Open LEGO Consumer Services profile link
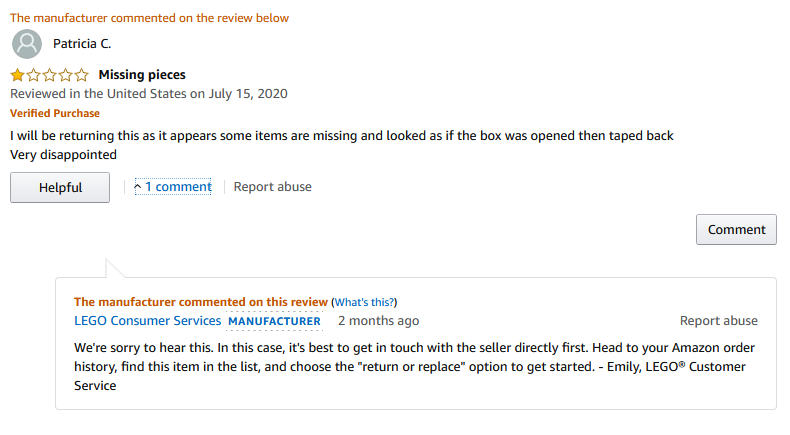790x435 pixels. pos(148,321)
